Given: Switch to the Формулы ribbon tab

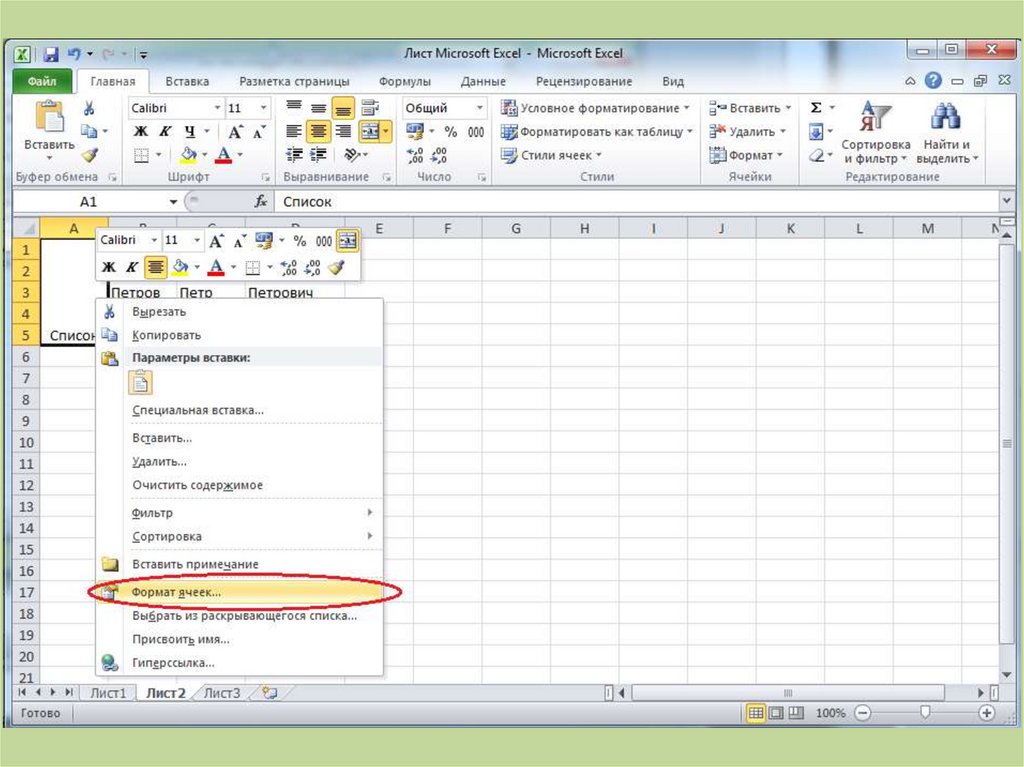Looking at the screenshot, I should pos(405,81).
